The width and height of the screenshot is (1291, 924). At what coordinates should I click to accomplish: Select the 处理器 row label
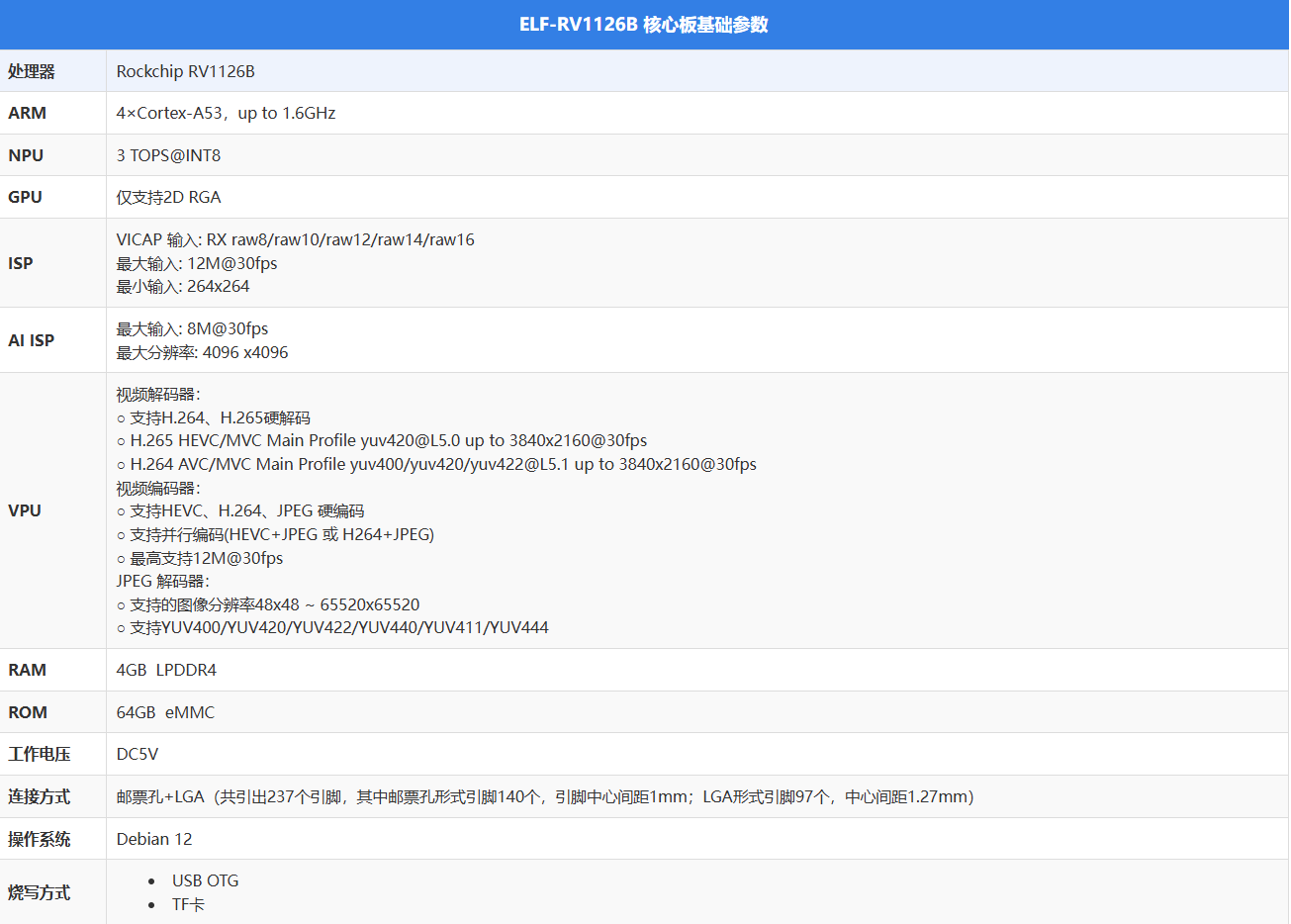coord(32,71)
